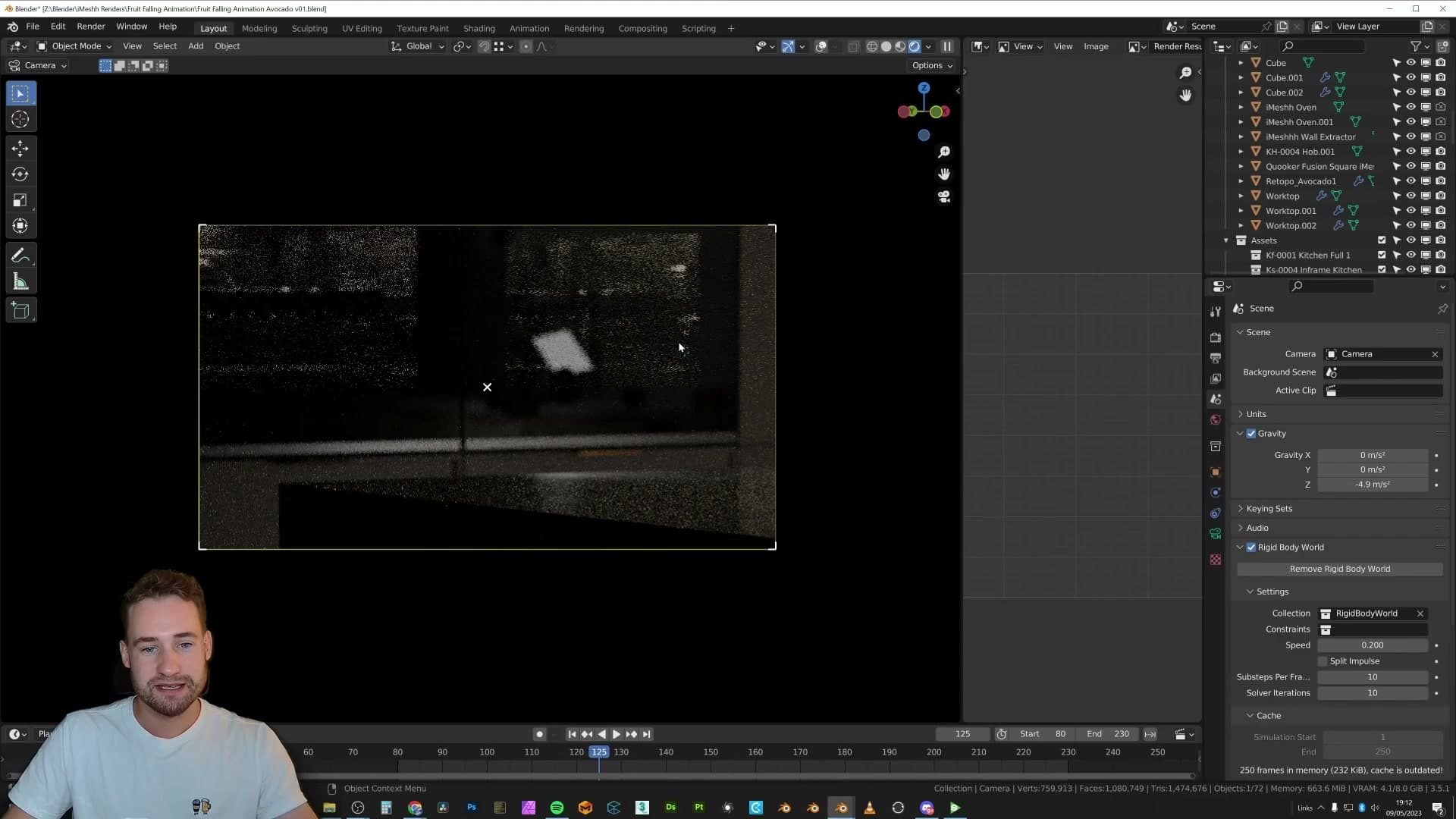Toggle Assets collection exclude checkbox
The image size is (1456, 819).
[x=1382, y=240]
